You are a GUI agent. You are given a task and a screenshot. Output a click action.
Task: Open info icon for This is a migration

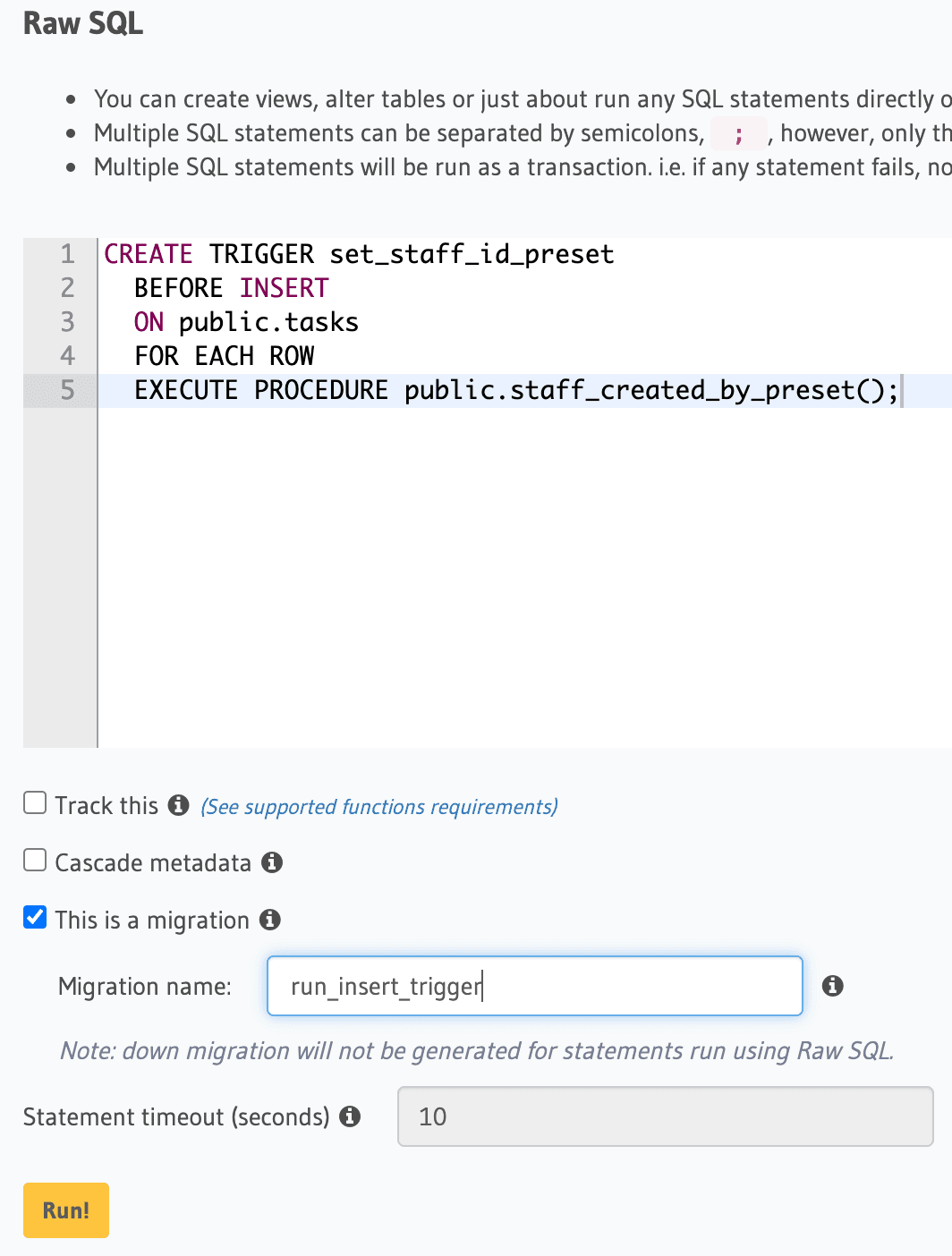273,919
